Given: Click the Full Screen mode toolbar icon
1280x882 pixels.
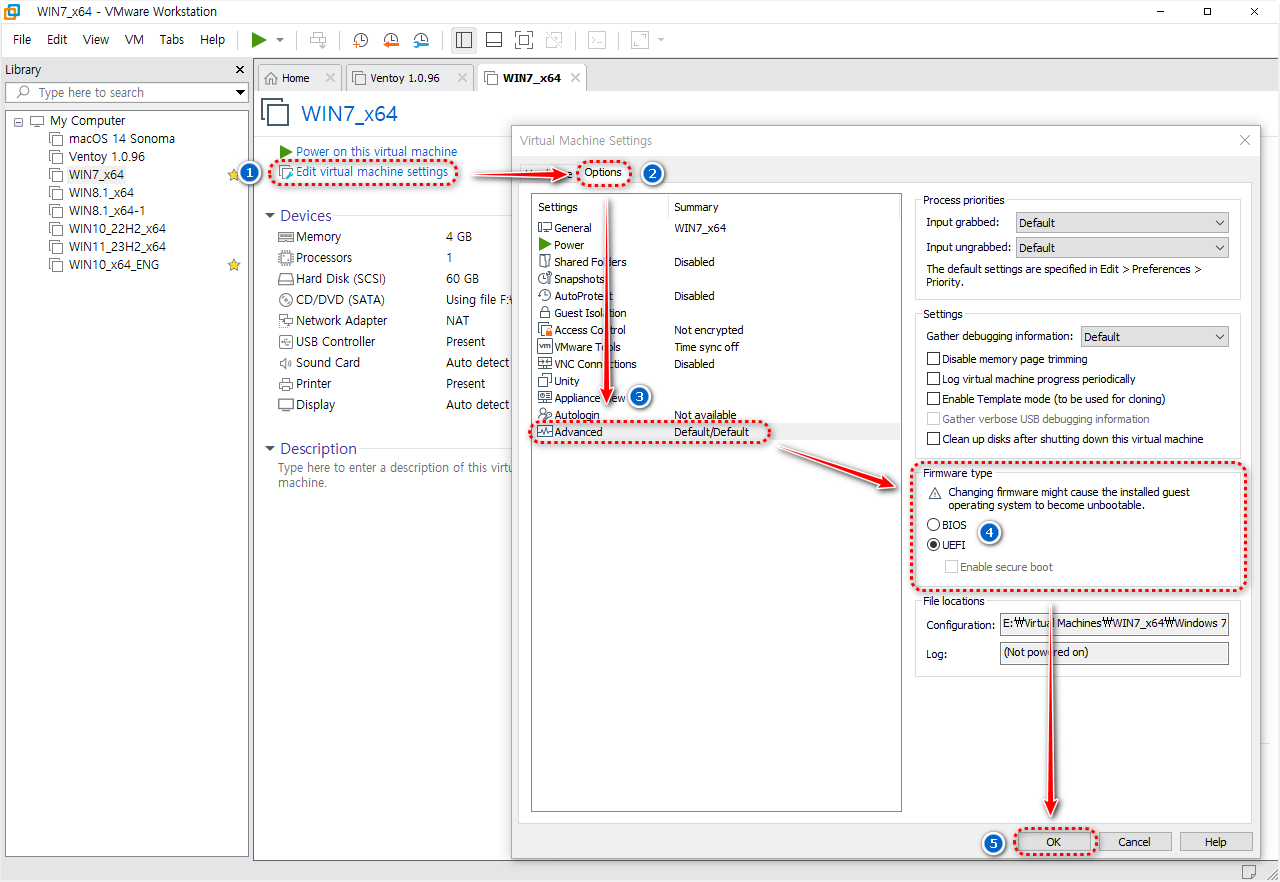Looking at the screenshot, I should coord(524,40).
